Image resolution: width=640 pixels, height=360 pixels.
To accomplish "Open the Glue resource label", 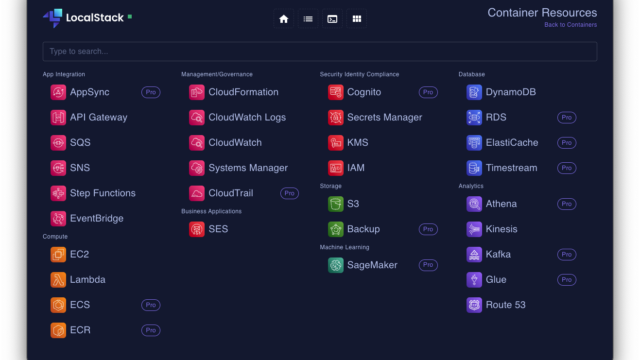I will (x=496, y=280).
